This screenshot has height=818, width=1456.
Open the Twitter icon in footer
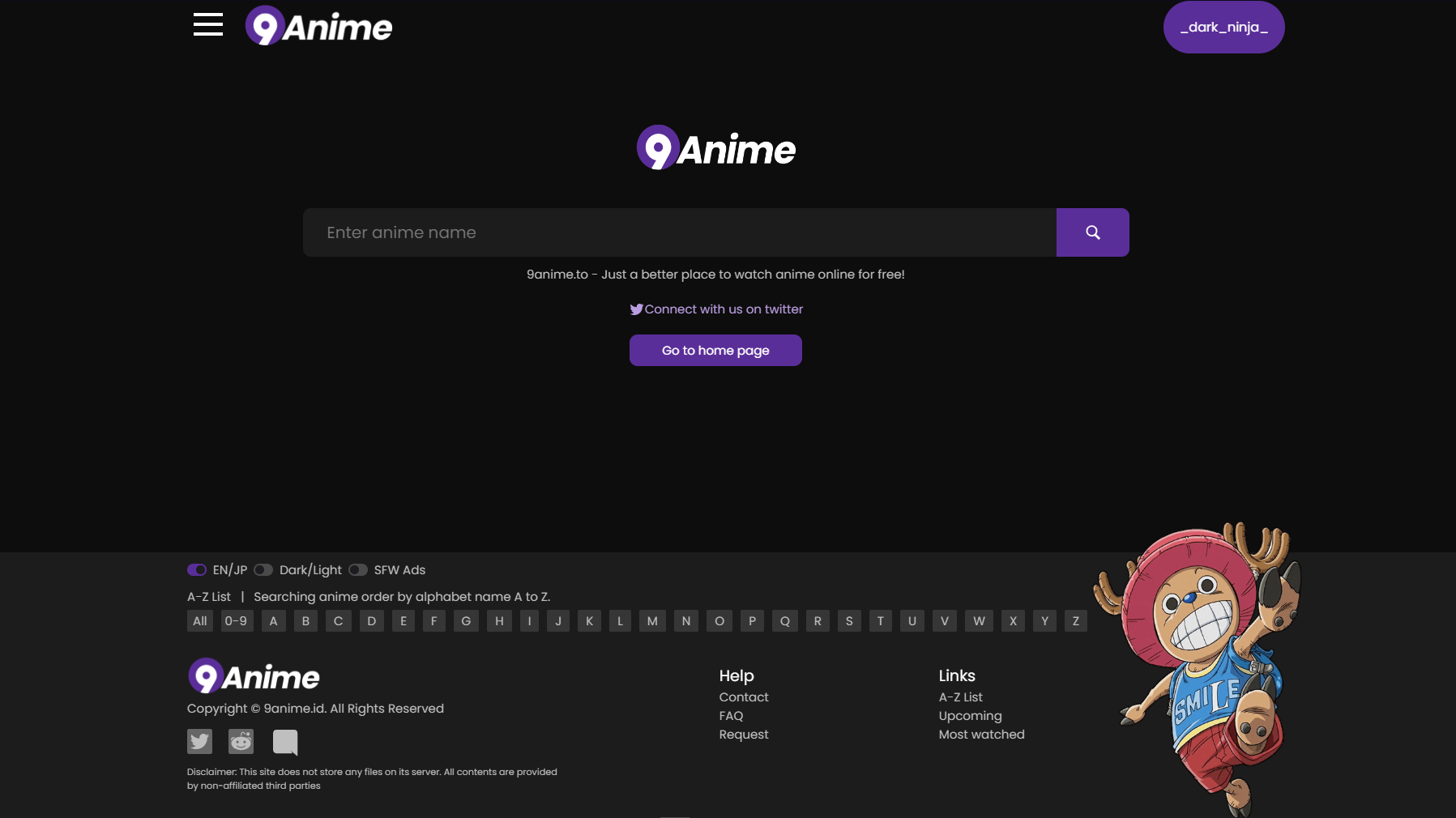click(199, 741)
